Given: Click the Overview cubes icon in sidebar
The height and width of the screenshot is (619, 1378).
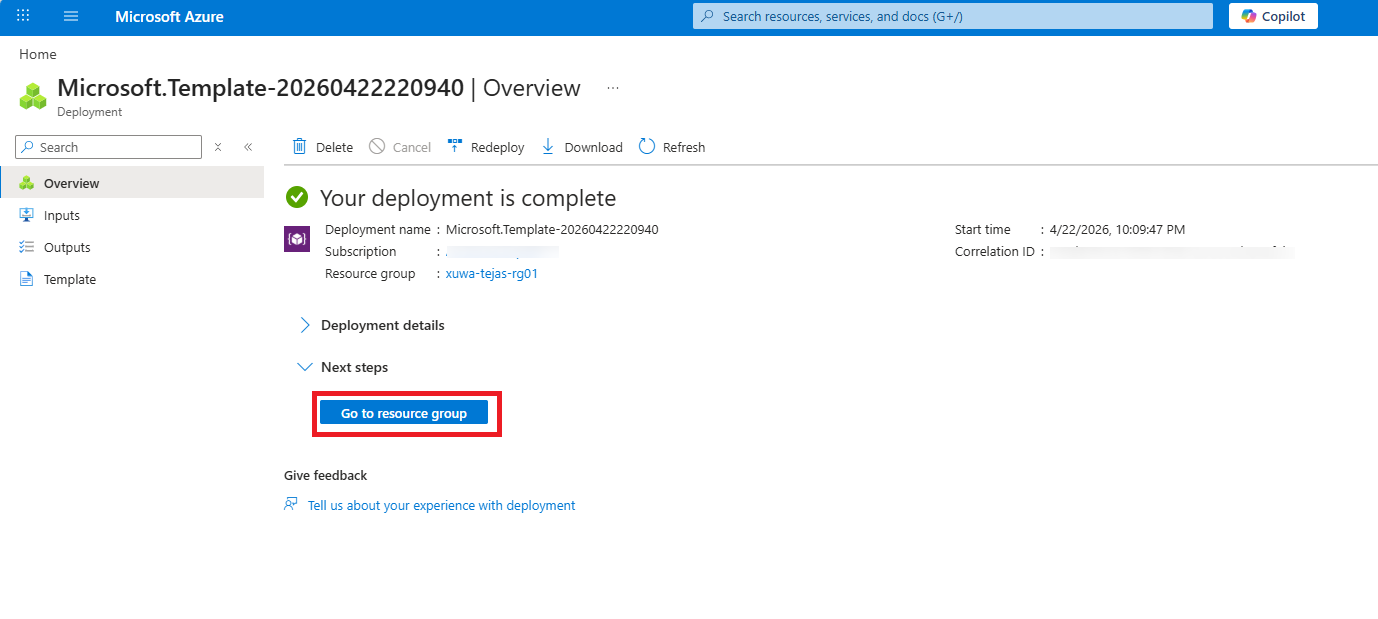Looking at the screenshot, I should click(27, 183).
